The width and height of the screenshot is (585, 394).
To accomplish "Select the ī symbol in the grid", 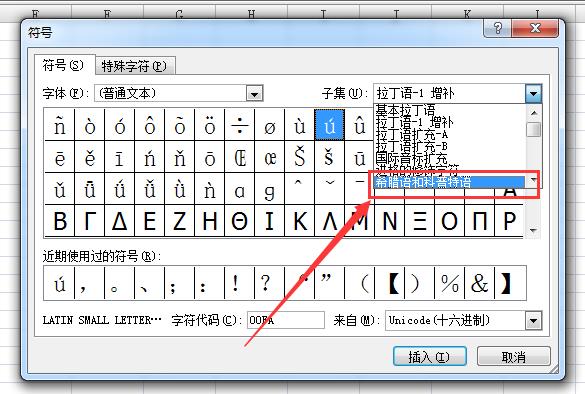I will coord(120,157).
